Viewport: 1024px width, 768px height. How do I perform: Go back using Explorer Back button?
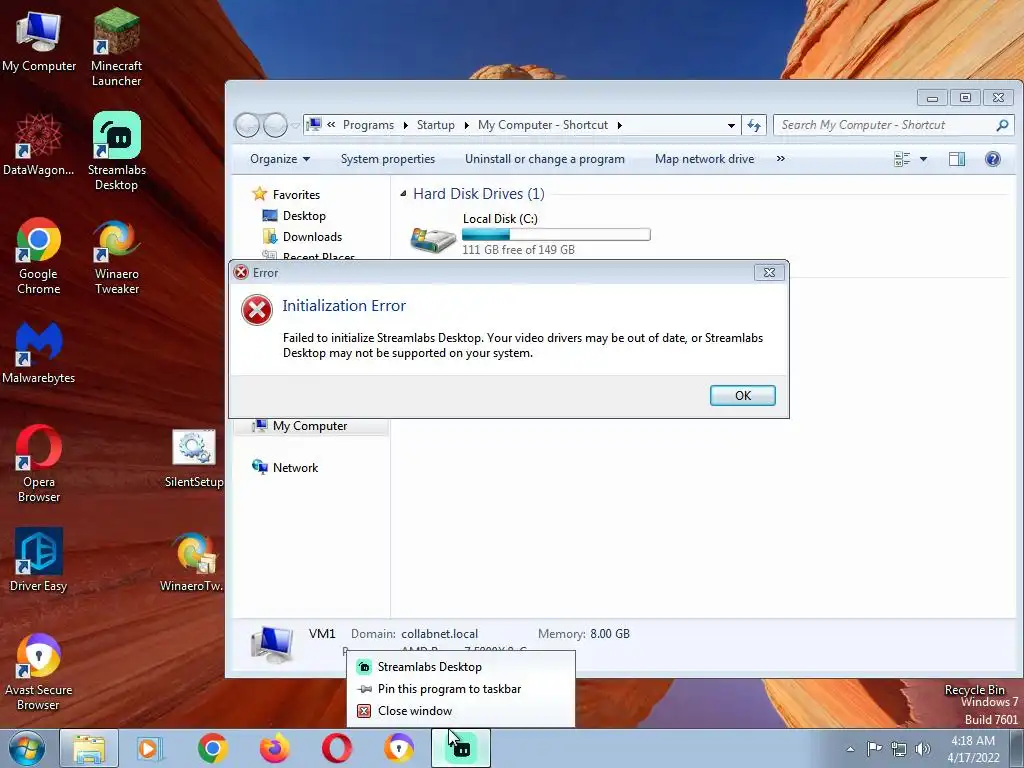[x=248, y=125]
